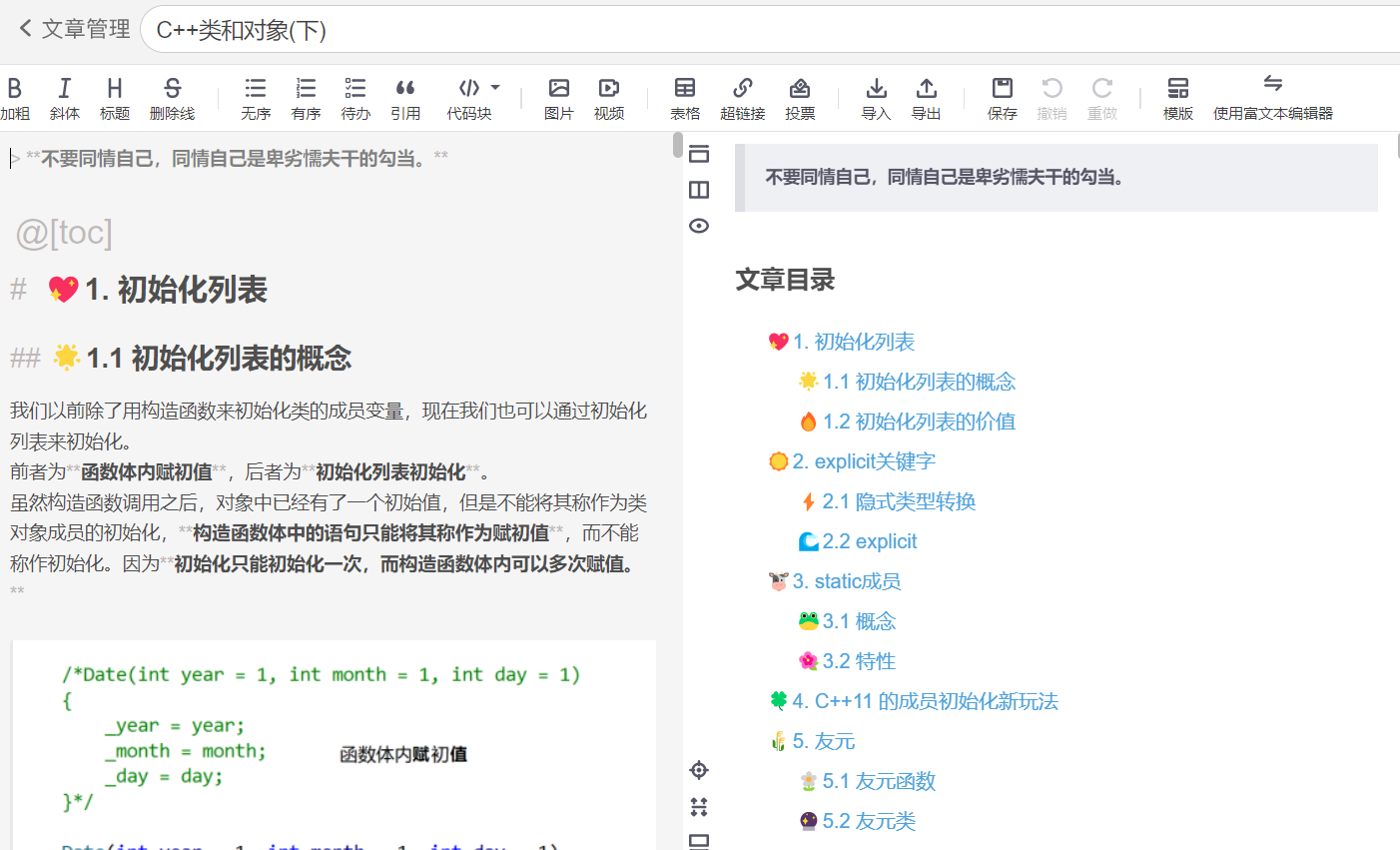The height and width of the screenshot is (850, 1400).
Task: Redo the edit with 重做
Action: click(1102, 99)
